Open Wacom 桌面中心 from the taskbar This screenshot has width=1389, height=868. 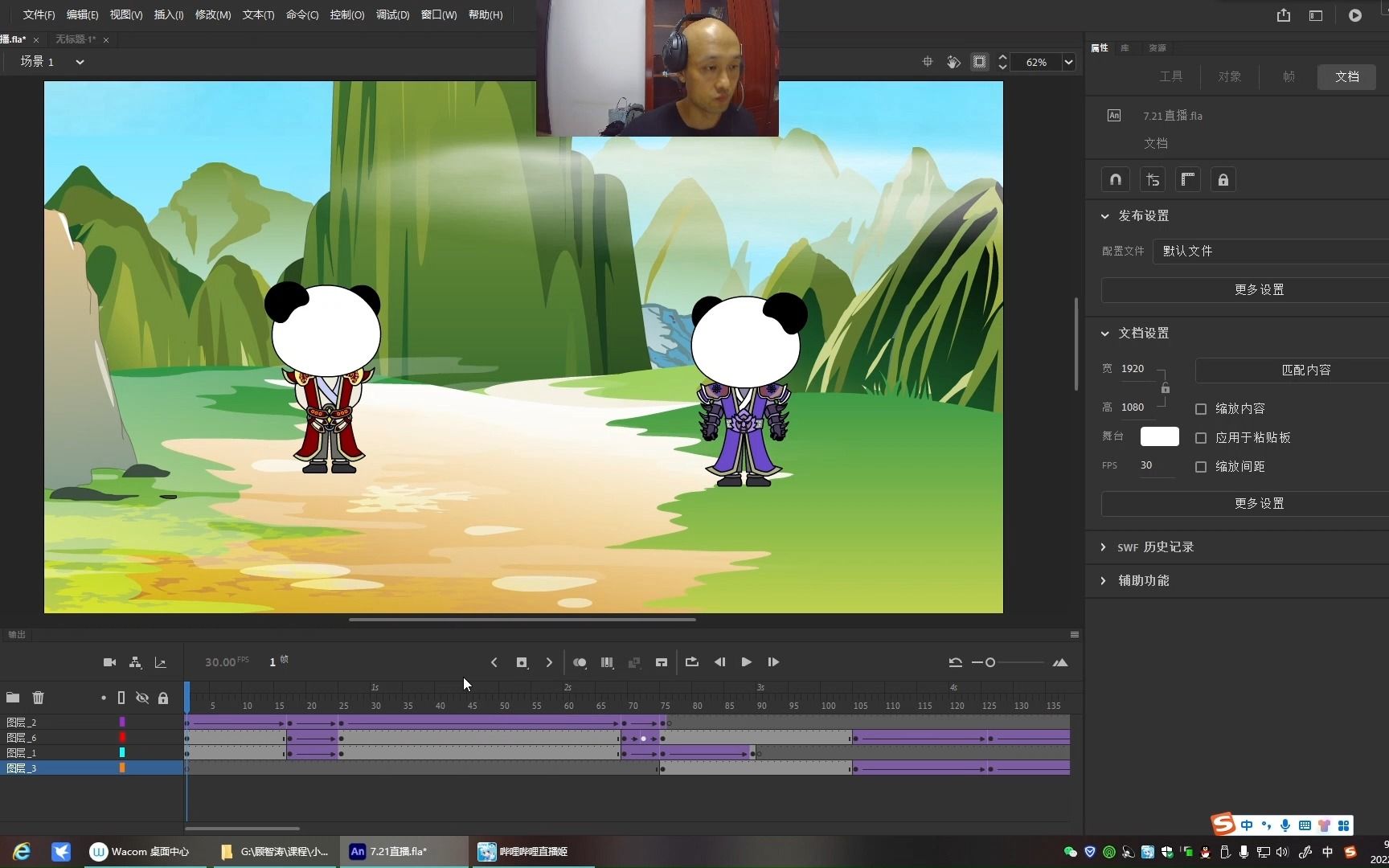141,852
